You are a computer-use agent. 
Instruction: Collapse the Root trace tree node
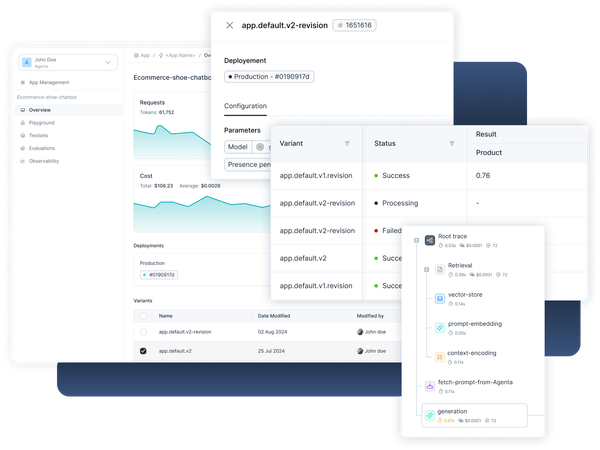415,240
